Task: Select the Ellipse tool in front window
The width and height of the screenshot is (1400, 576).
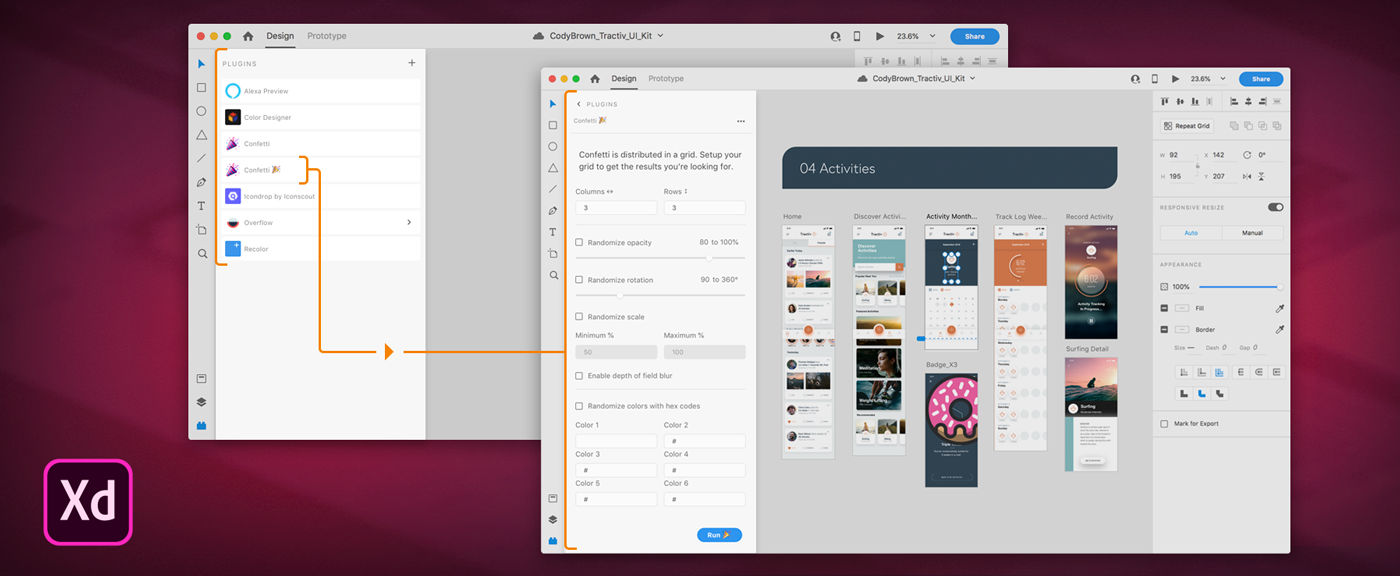Action: coord(553,146)
